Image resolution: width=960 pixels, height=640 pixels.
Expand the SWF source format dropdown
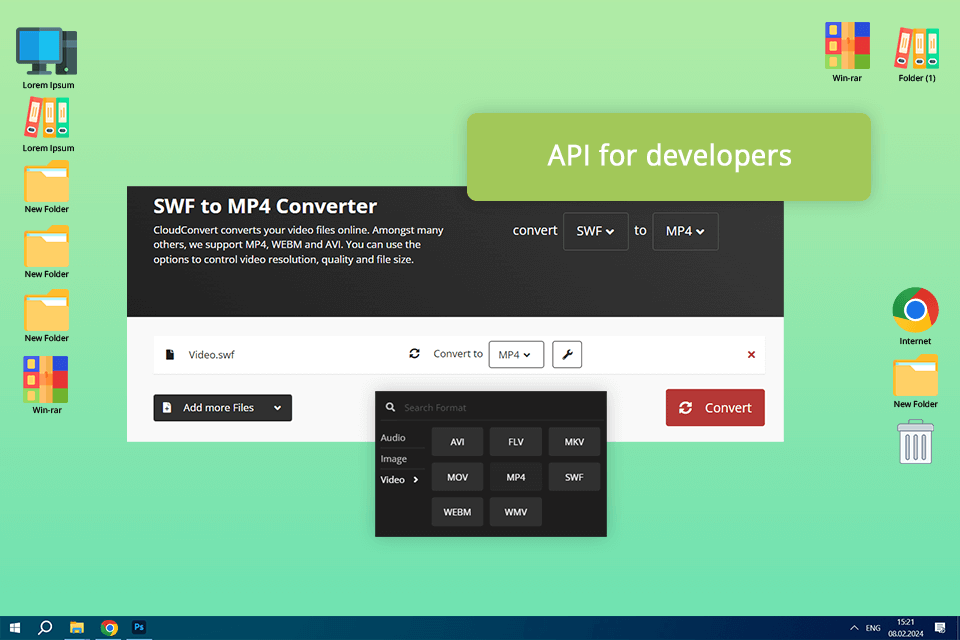point(596,232)
